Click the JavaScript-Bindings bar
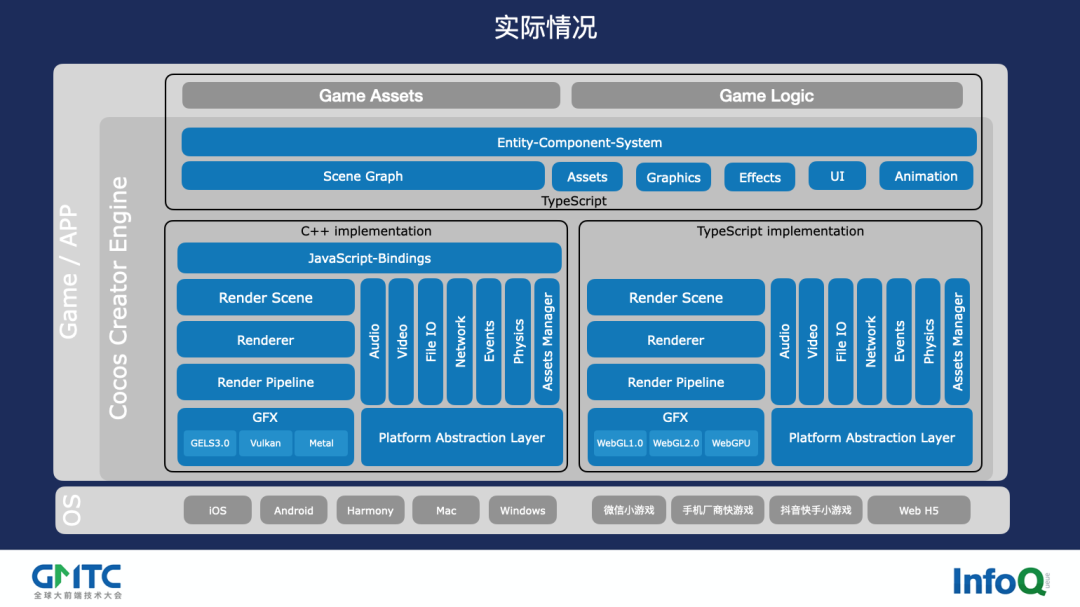The height and width of the screenshot is (607, 1080). coord(369,258)
